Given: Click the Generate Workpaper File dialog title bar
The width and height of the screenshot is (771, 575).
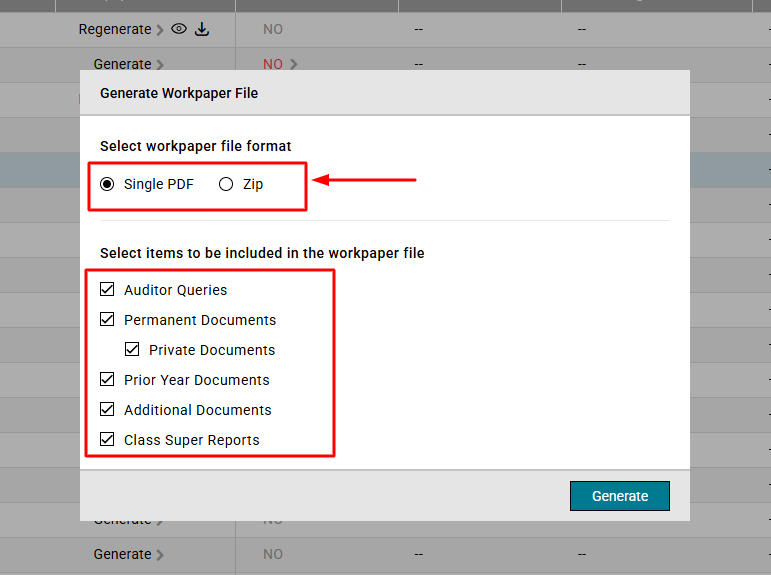Looking at the screenshot, I should (384, 93).
